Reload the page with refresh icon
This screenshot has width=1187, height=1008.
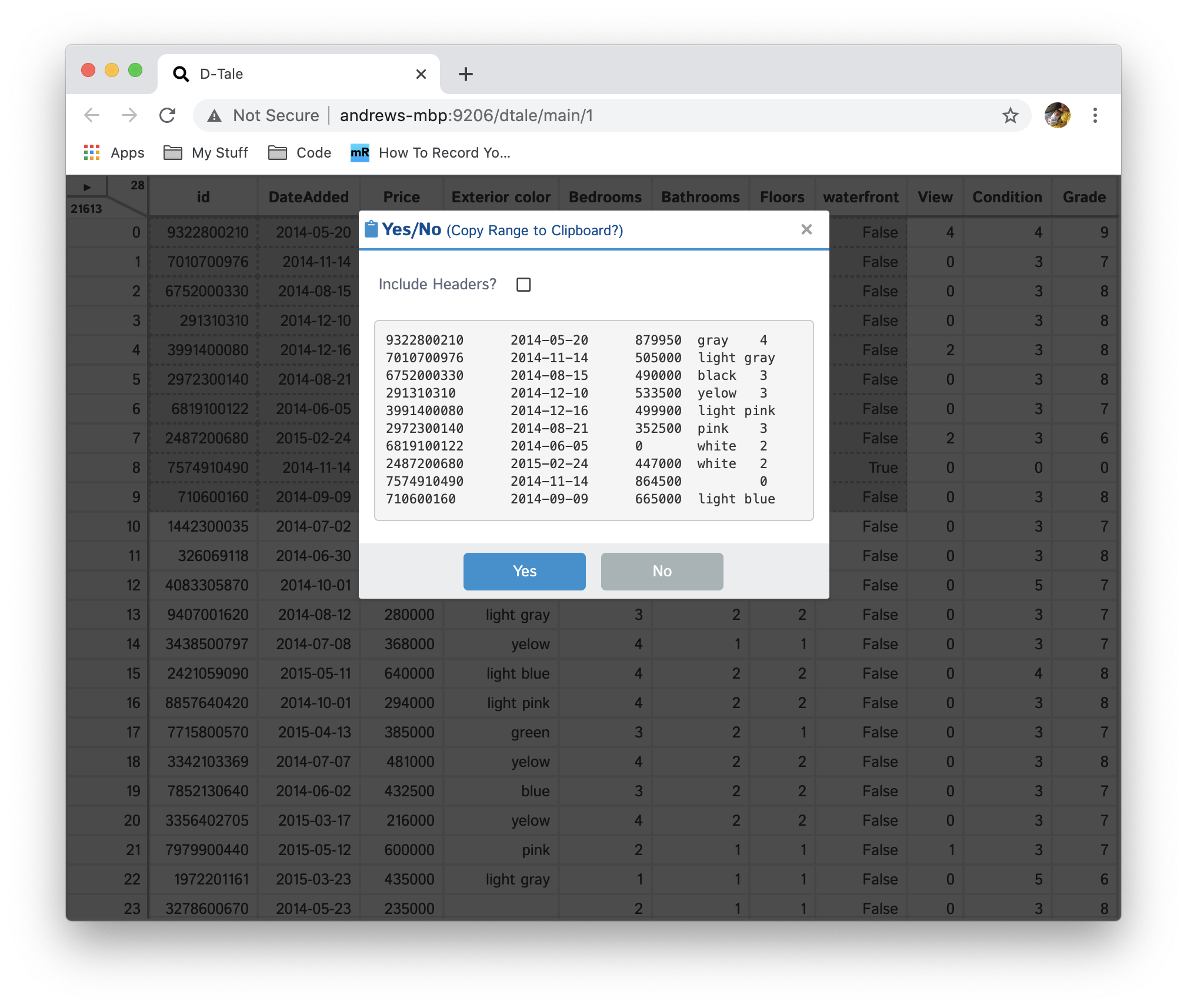click(x=168, y=115)
